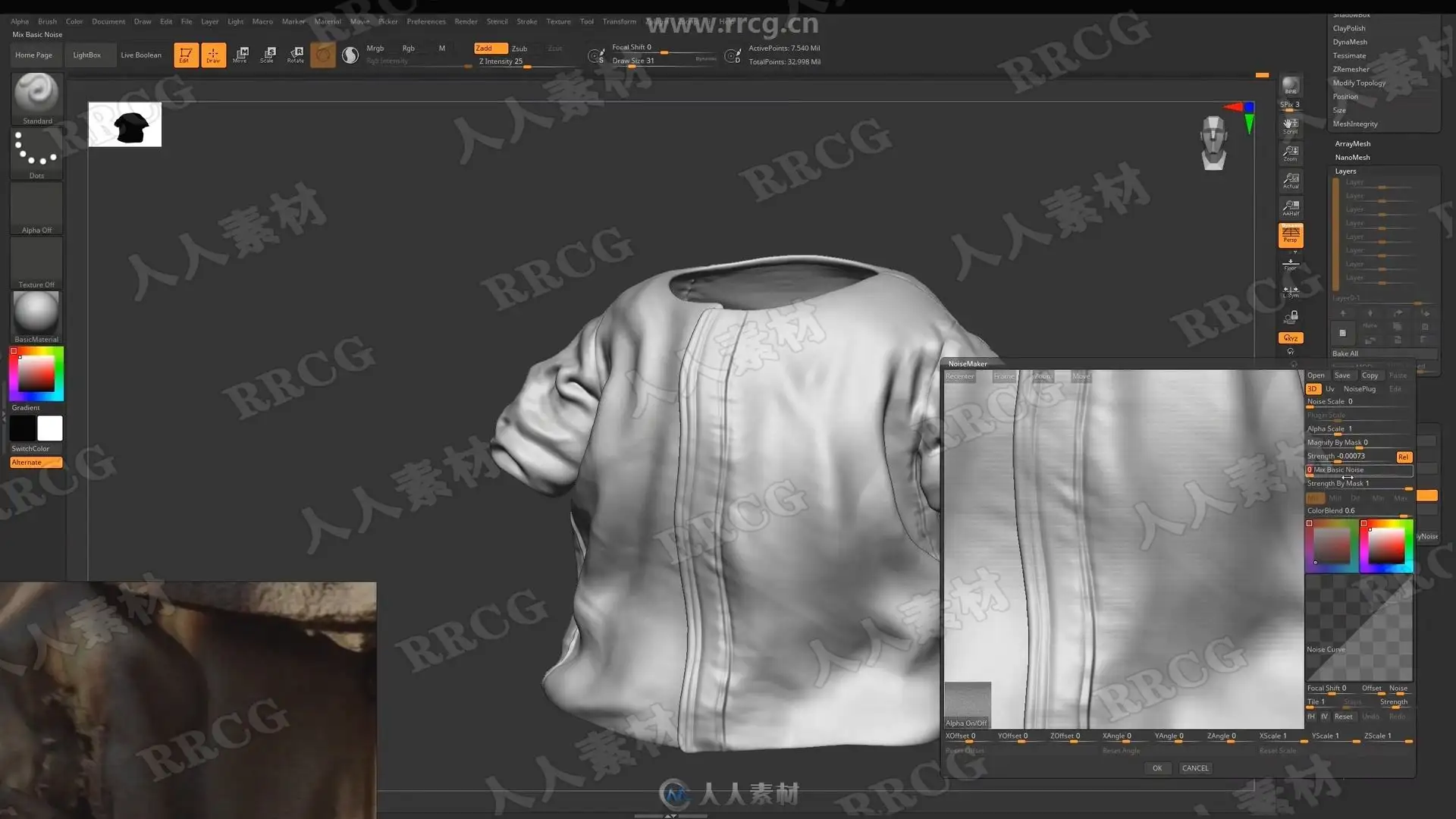Collapse the Layers subpalette
Viewport: 1456px width, 819px height.
tap(1345, 171)
